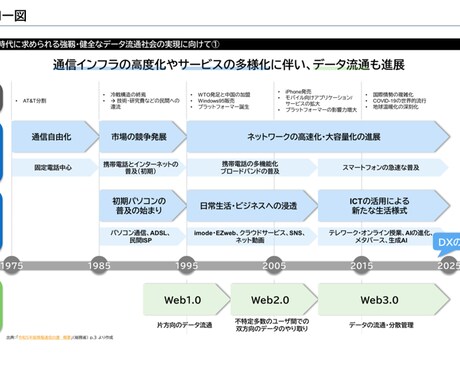This screenshot has height=380, width=460.
Task: Click the テレワーク・オンライン授業 label
Action: 381,236
